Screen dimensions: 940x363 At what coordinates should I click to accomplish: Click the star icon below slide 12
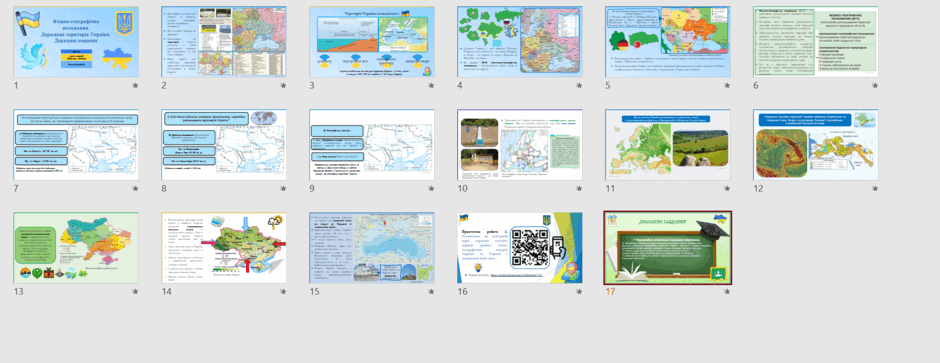pyautogui.click(x=875, y=189)
